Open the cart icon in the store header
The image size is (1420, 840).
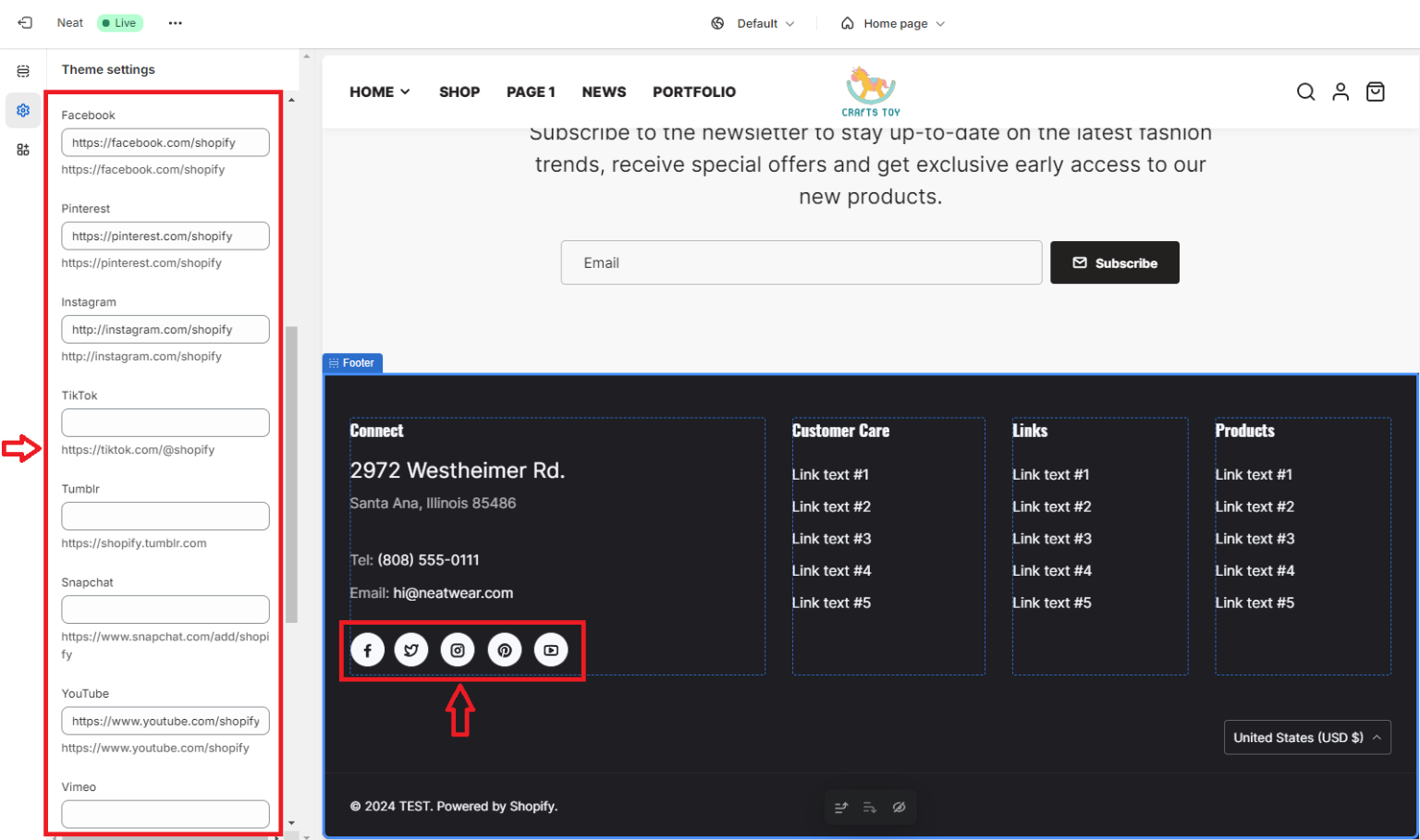[x=1375, y=91]
